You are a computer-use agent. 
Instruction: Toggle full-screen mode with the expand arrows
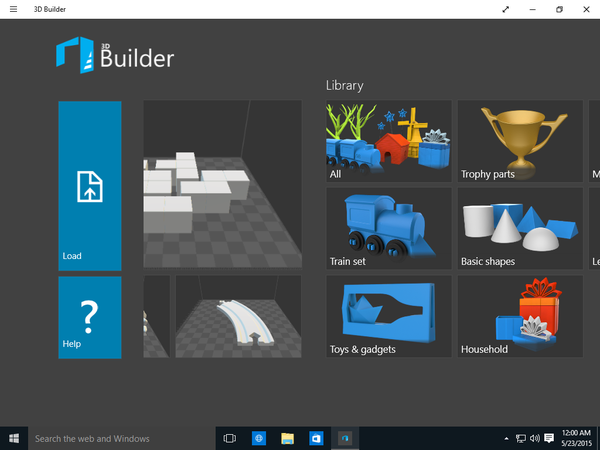[x=505, y=9]
